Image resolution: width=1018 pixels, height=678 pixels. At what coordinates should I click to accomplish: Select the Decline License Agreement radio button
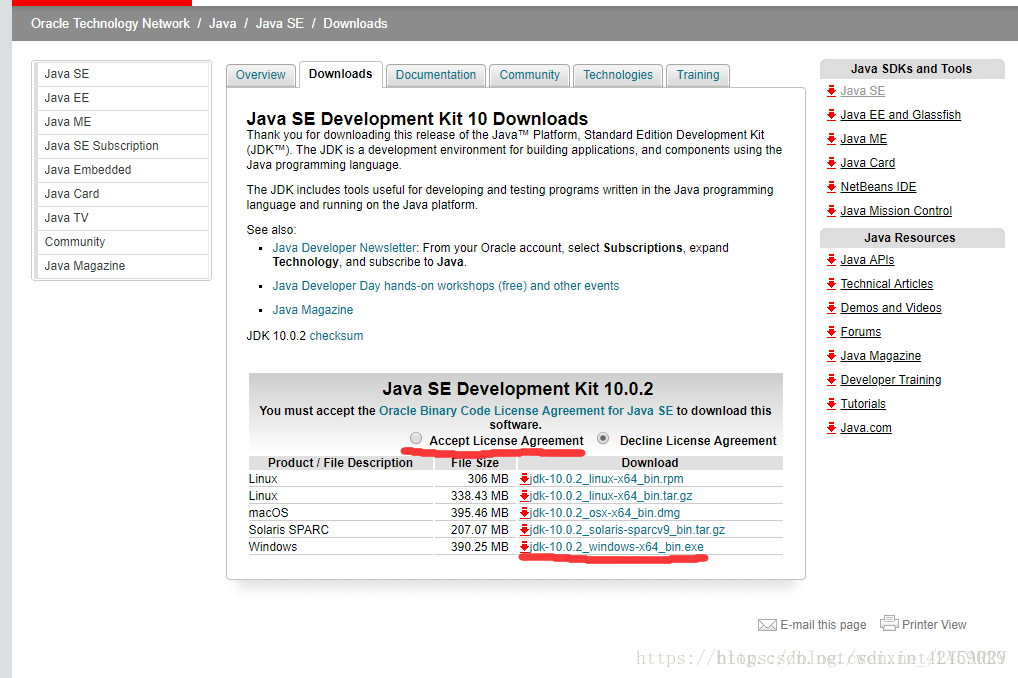click(x=603, y=437)
